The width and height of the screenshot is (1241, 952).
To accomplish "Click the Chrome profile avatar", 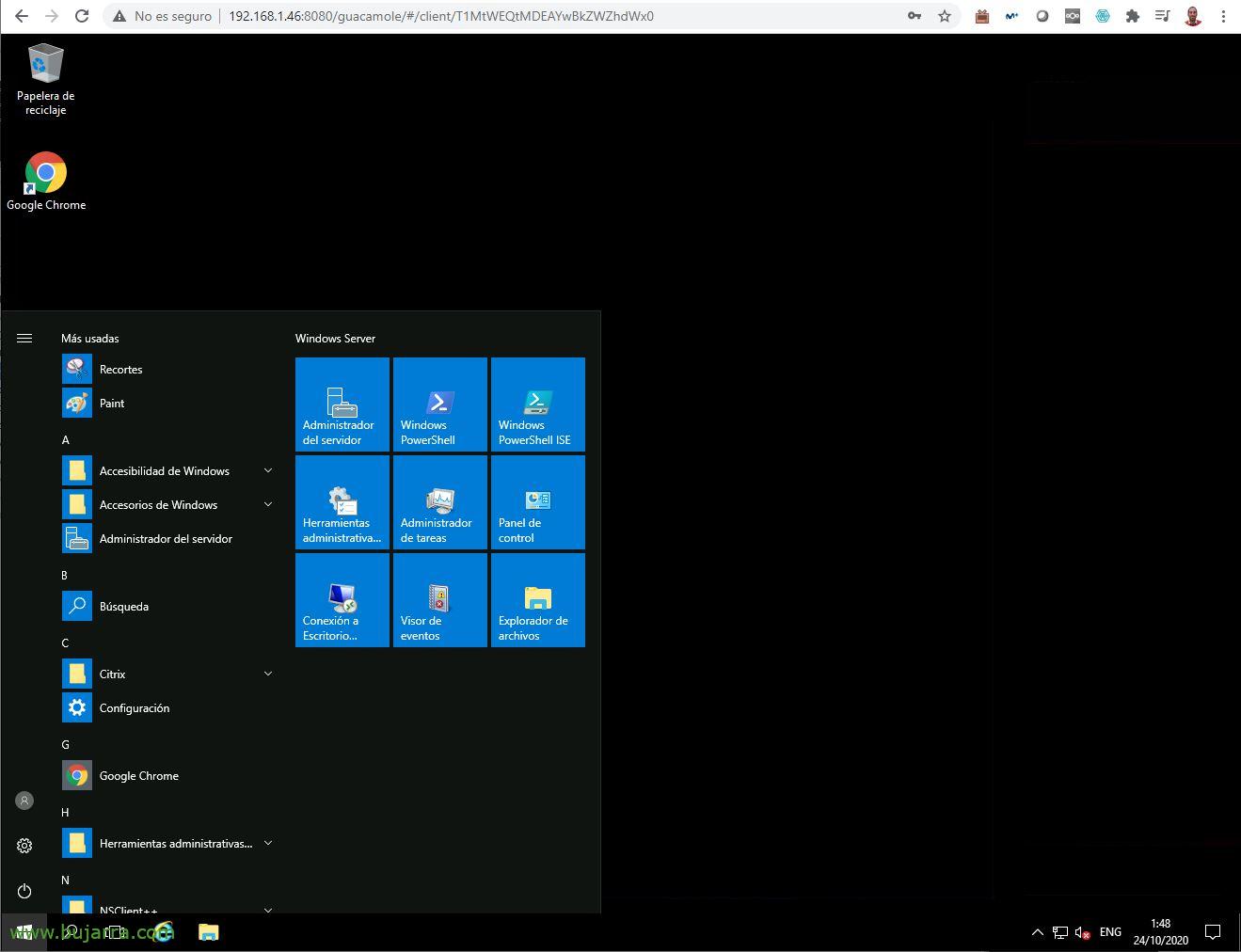I will pos(1192,16).
